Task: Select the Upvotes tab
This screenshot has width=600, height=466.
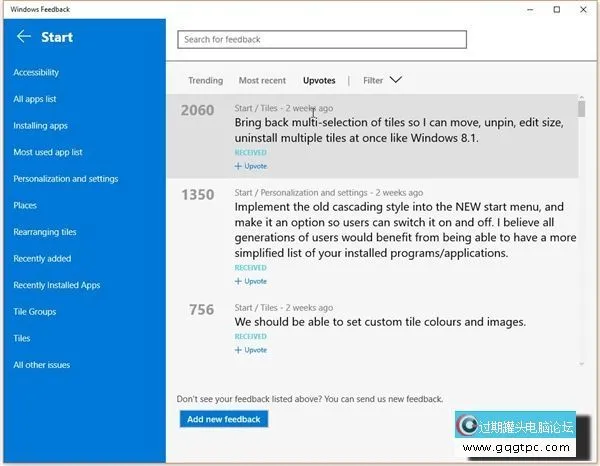Action: [319, 81]
